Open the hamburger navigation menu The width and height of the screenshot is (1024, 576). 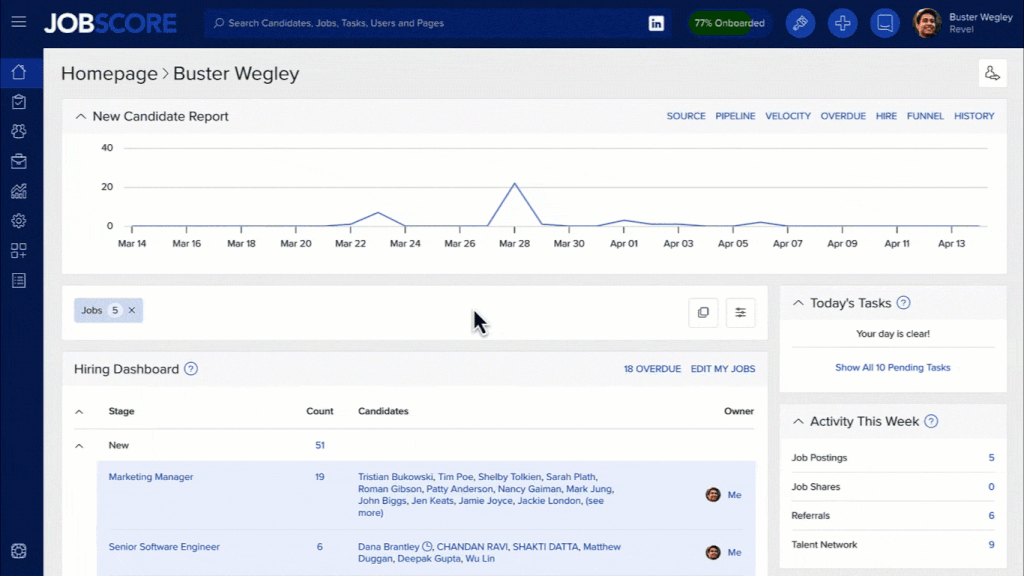coord(19,22)
